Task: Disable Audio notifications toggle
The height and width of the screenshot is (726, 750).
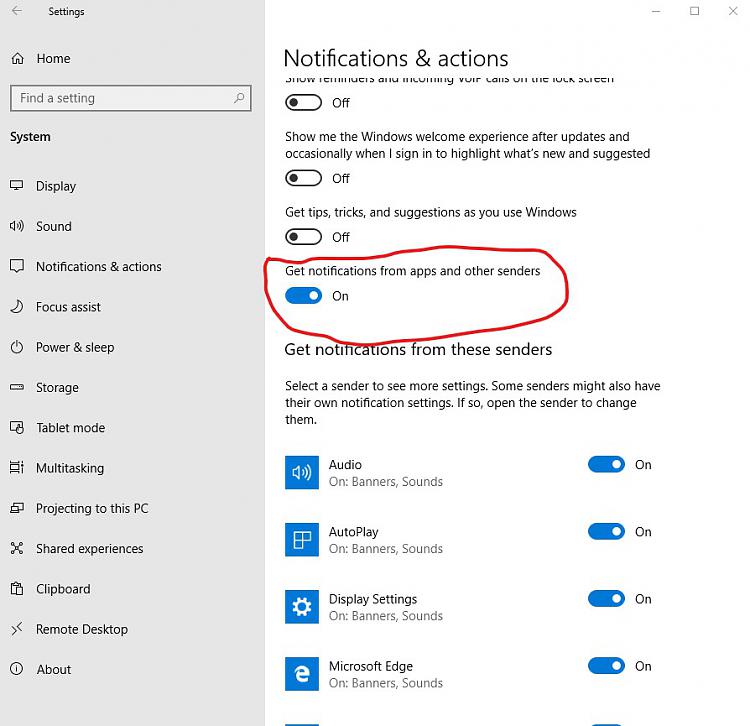Action: pyautogui.click(x=606, y=464)
